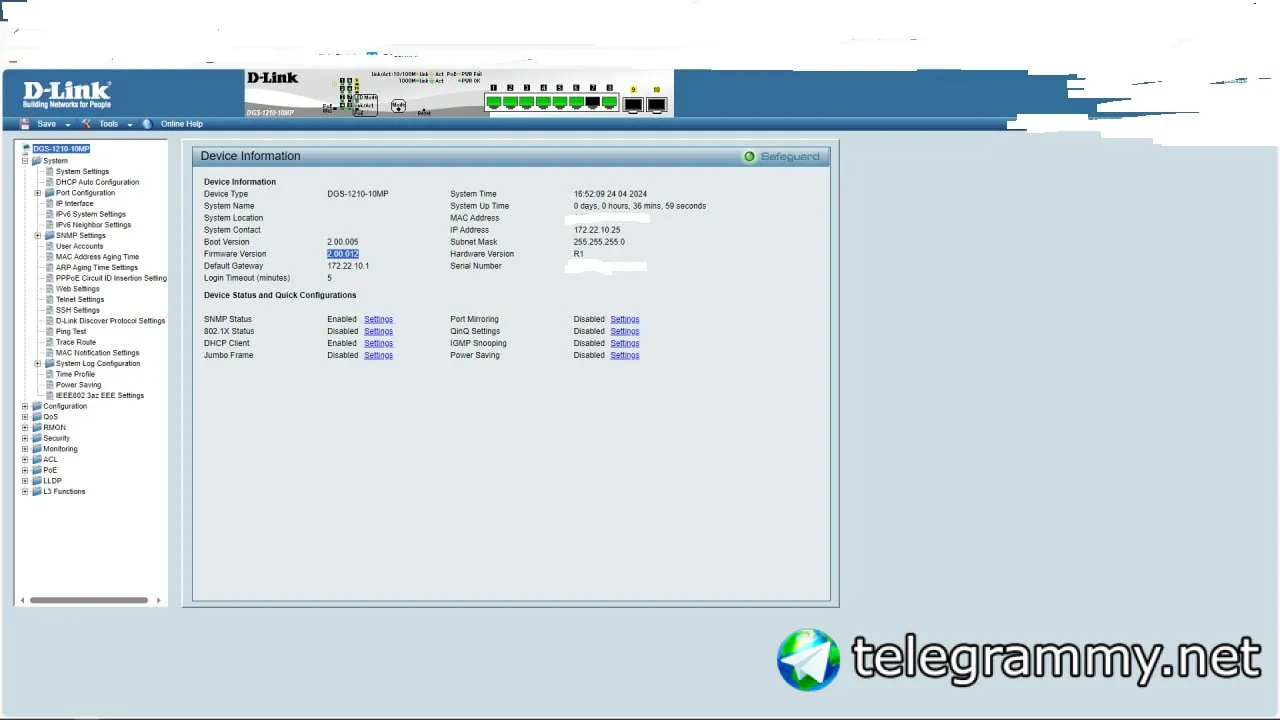Image resolution: width=1280 pixels, height=720 pixels.
Task: Click the navigation tree's horizontal scrollbar thumb
Action: tap(89, 601)
